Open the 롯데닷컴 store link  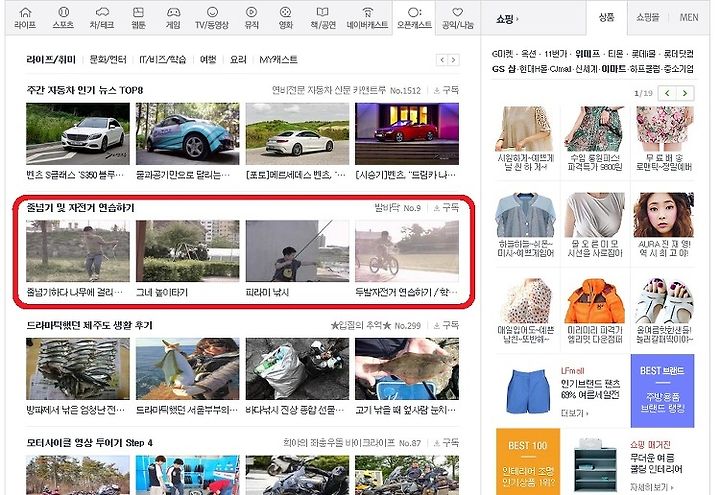click(678, 54)
